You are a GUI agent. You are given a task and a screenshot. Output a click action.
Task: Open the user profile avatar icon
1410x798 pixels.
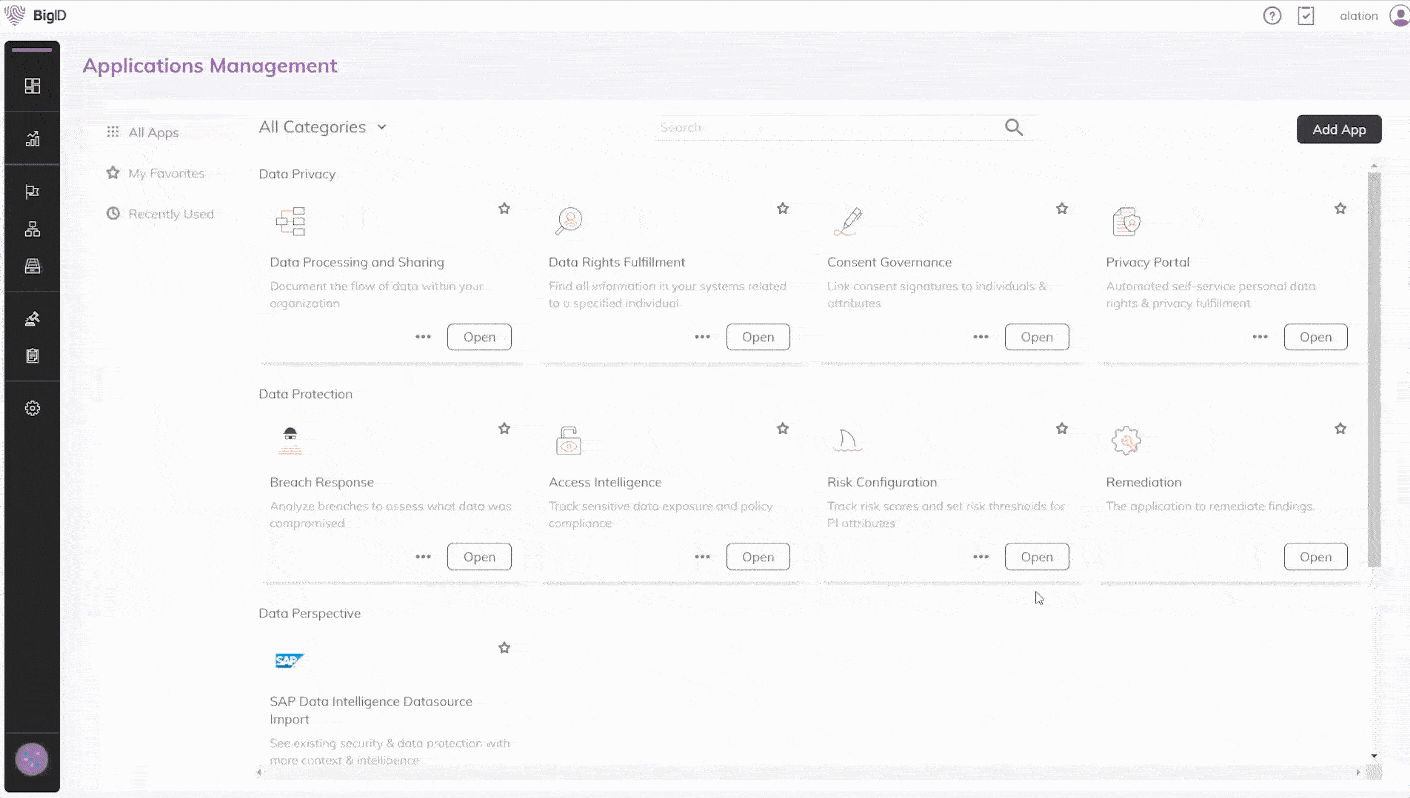click(x=1399, y=16)
